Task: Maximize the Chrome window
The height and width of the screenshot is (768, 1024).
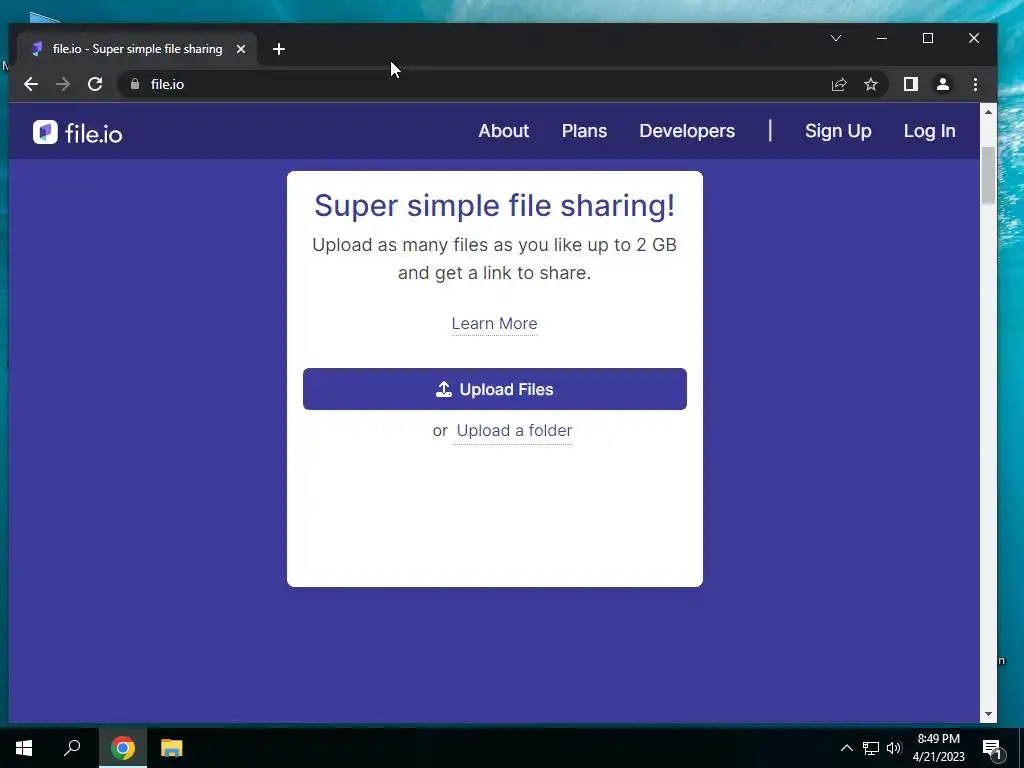Action: (927, 39)
